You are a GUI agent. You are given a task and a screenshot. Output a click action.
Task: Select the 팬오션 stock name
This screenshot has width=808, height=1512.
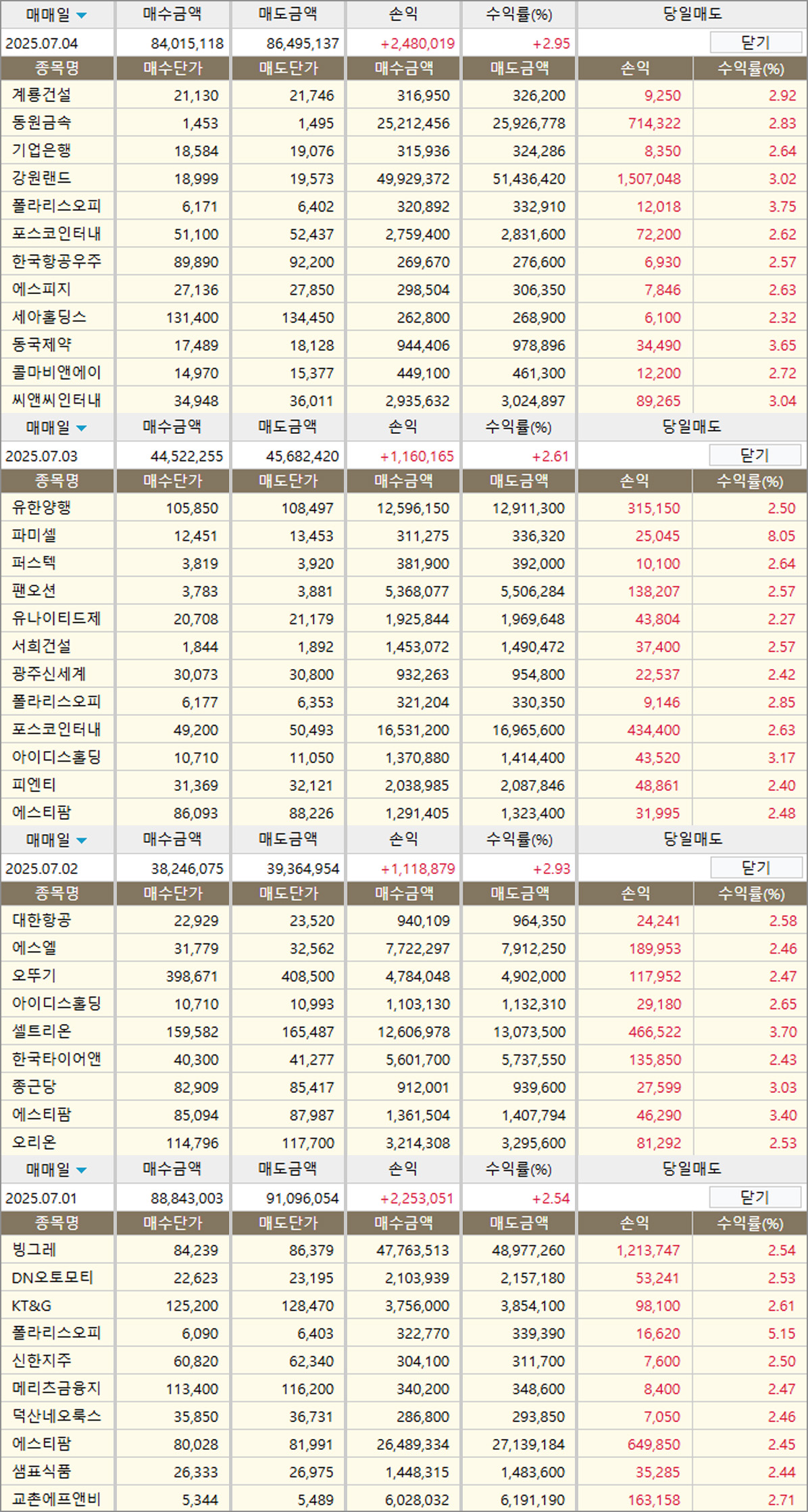(x=34, y=591)
